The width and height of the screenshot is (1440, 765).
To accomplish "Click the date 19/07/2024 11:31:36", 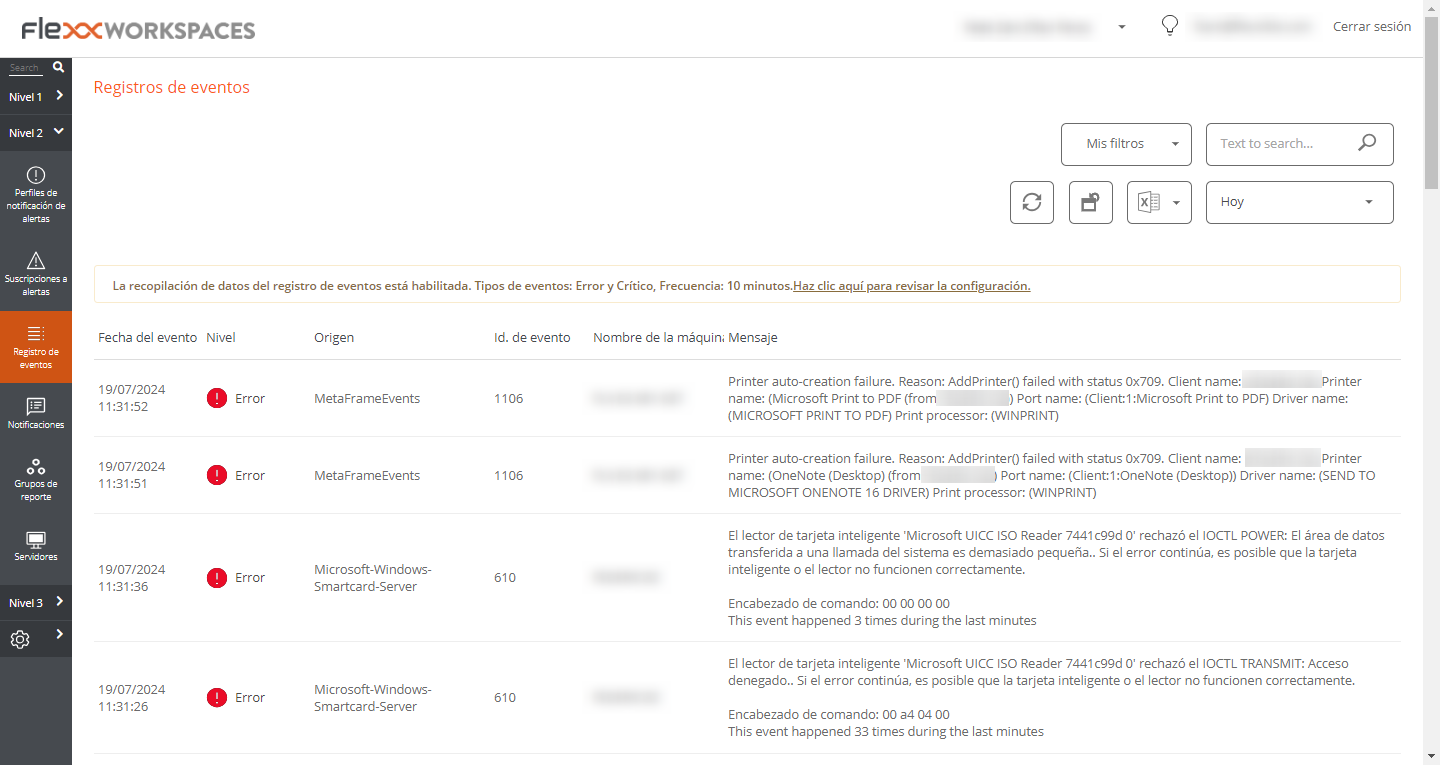I will (132, 578).
